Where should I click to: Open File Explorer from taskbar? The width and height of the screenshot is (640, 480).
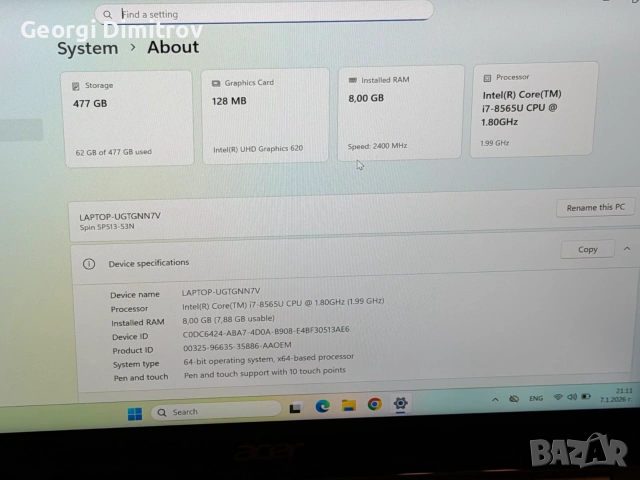point(349,405)
